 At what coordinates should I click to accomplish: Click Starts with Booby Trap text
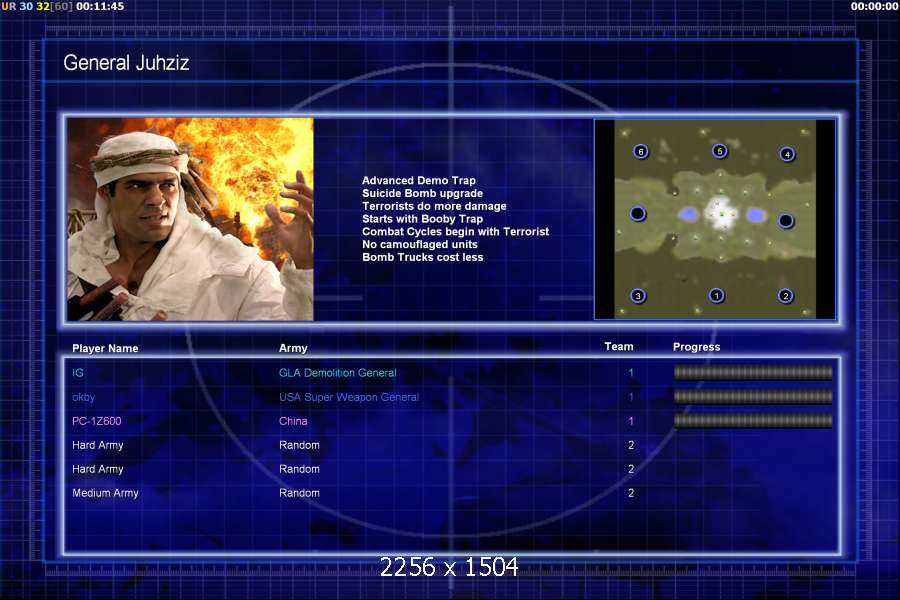pyautogui.click(x=422, y=219)
